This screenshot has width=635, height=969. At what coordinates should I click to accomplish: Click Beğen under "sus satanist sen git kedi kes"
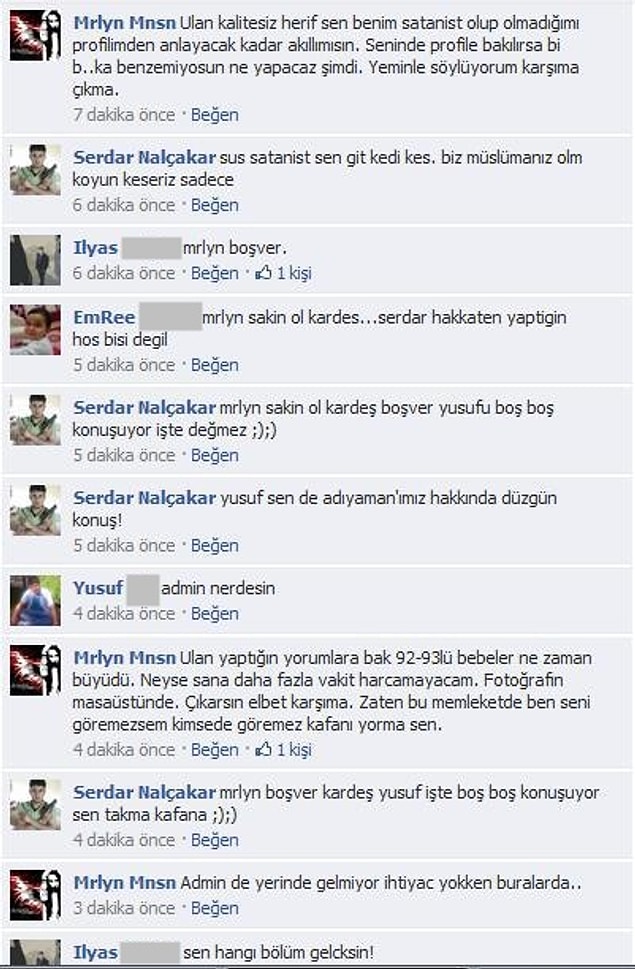(214, 205)
